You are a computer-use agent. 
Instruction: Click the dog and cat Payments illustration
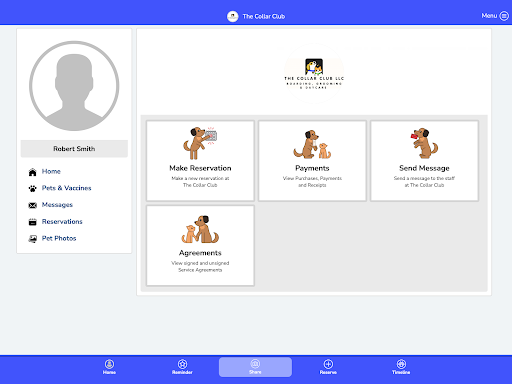click(312, 144)
